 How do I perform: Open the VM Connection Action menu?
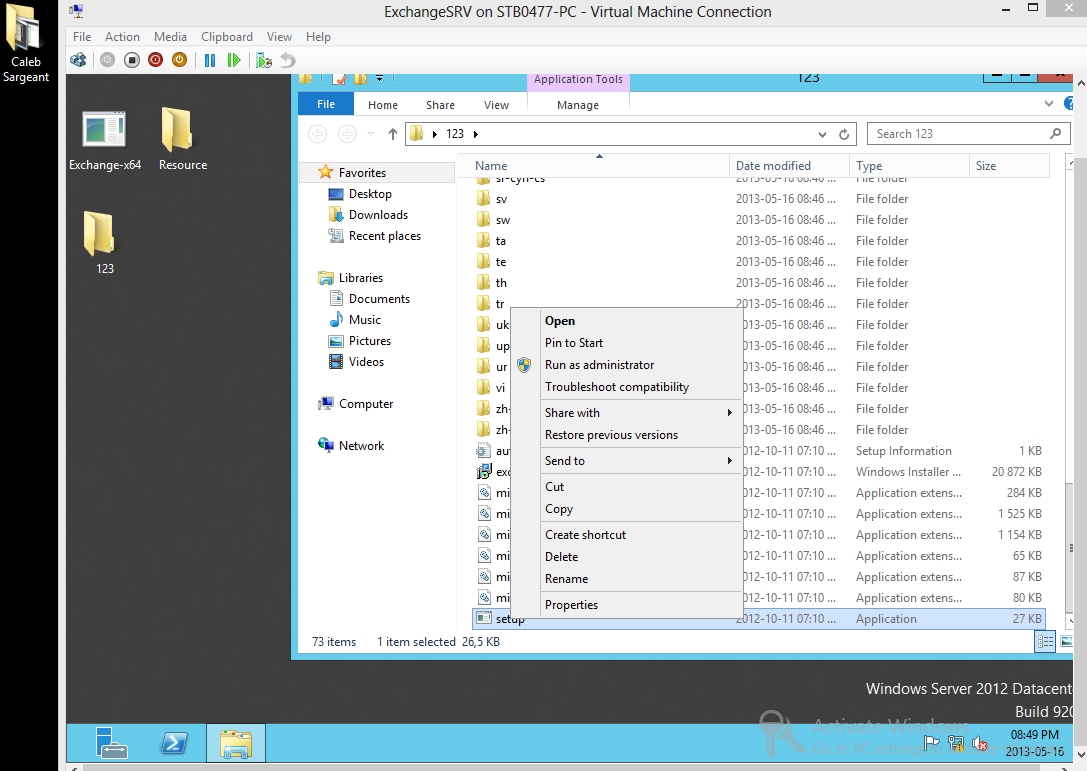[122, 37]
